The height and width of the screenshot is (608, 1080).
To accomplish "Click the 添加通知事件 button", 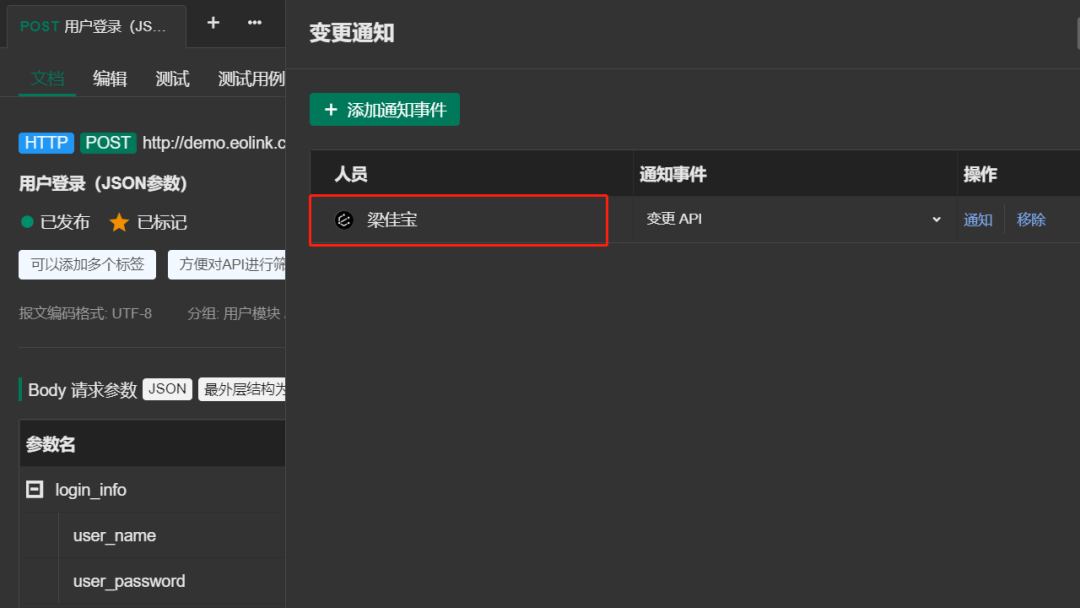I will (x=384, y=109).
